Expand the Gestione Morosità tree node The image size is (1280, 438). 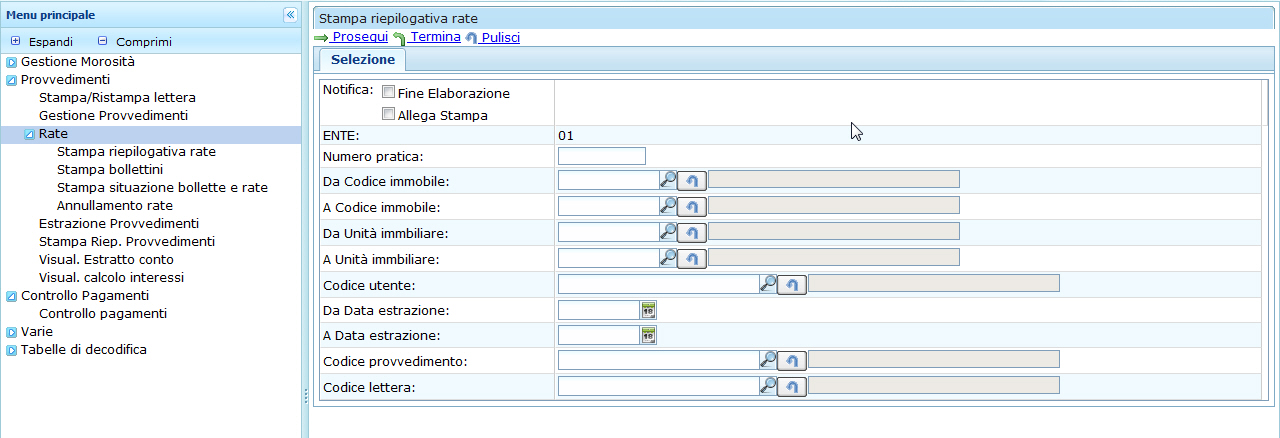12,62
